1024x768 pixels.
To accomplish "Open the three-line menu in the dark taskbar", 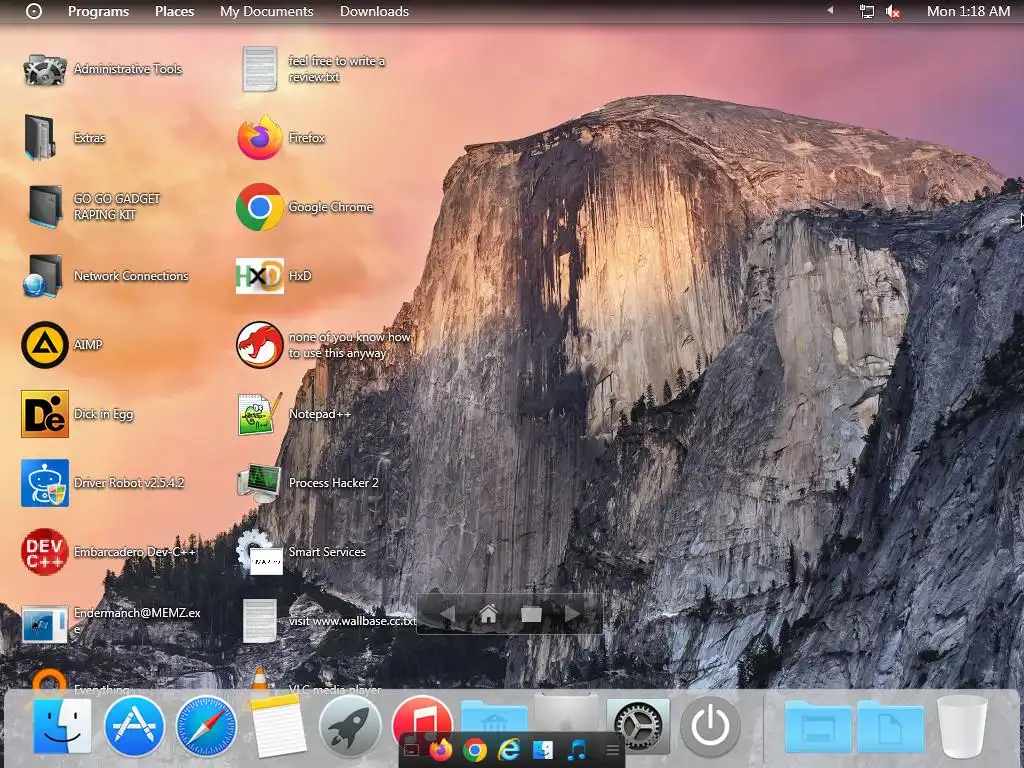I will 612,750.
